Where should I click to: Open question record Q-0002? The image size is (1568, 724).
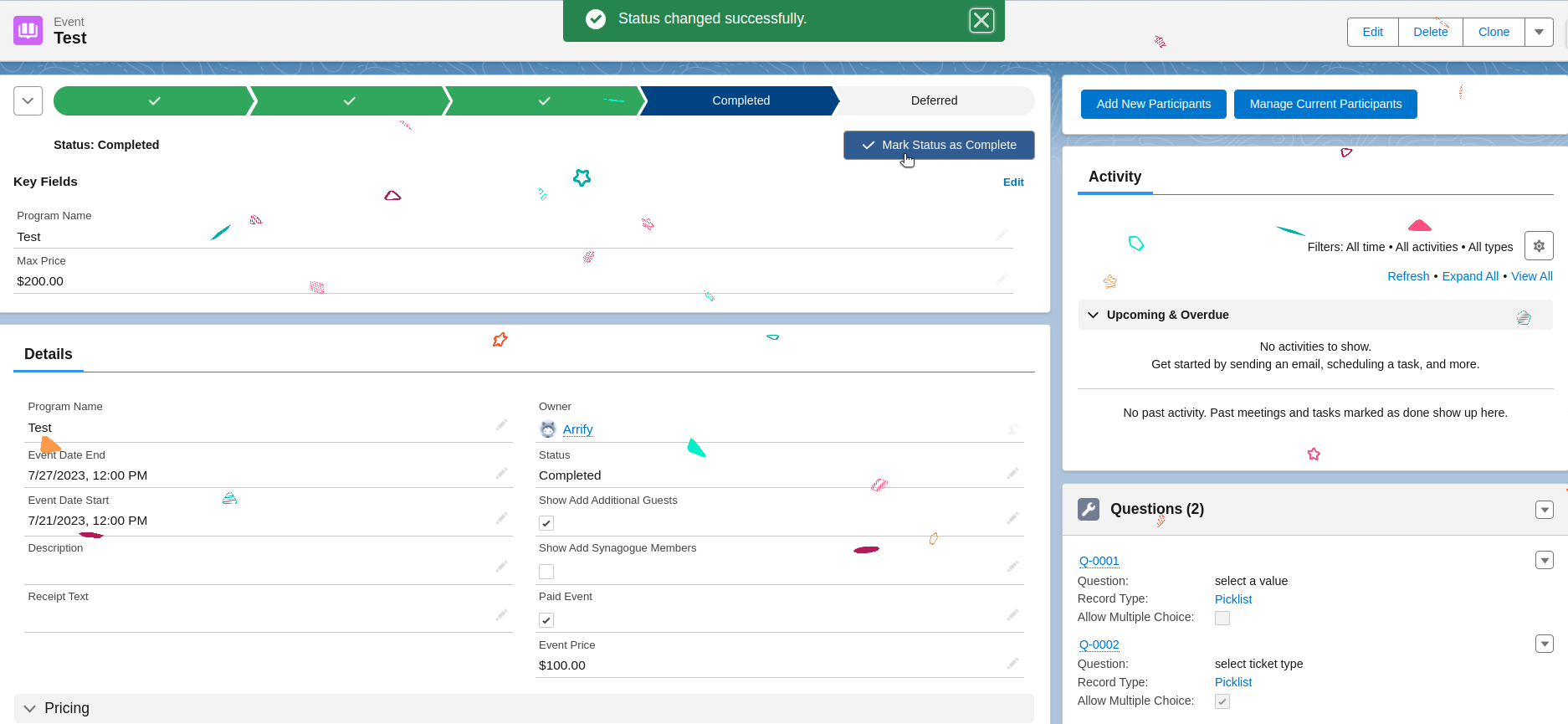1099,644
